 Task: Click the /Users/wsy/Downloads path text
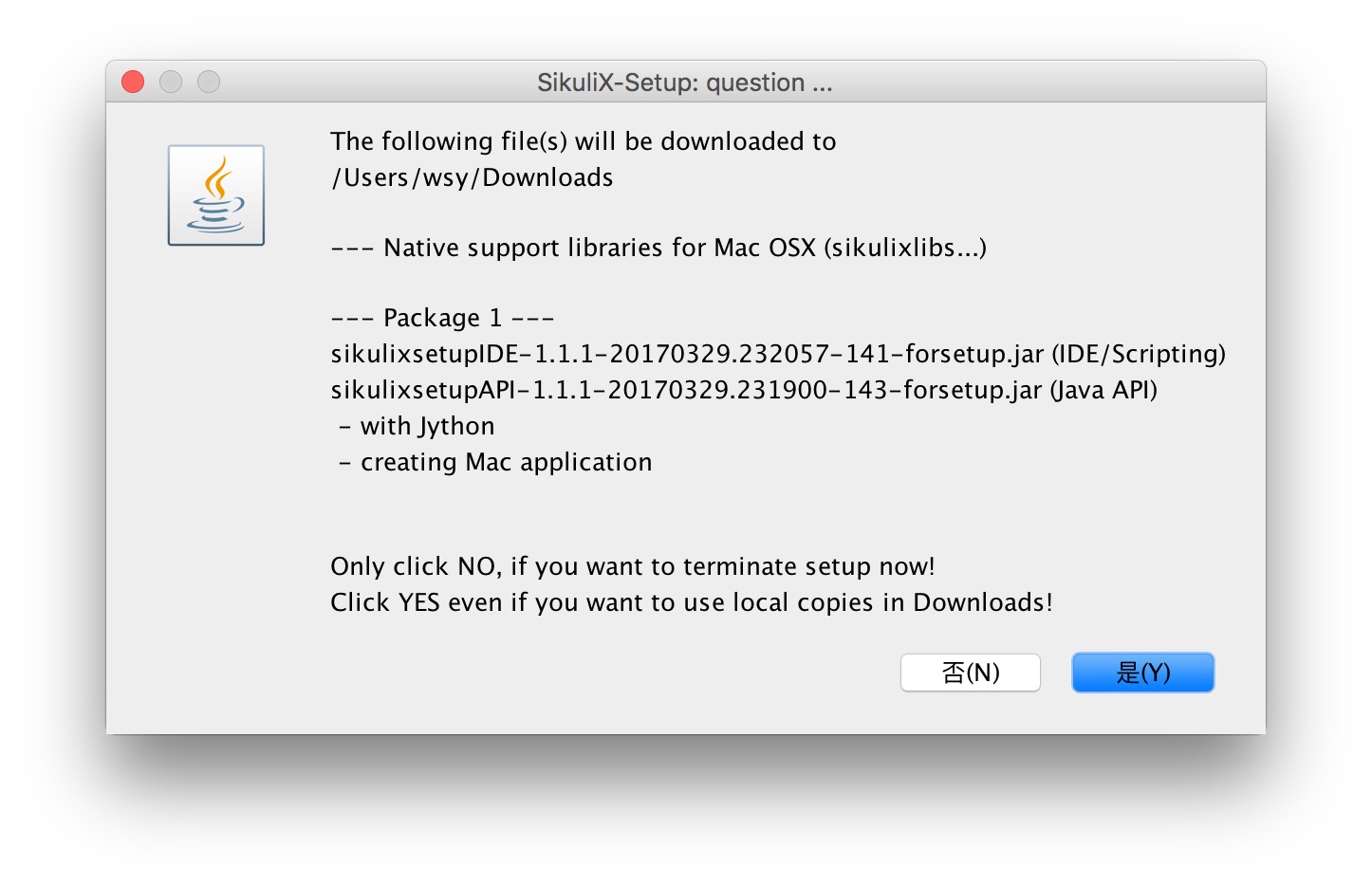tap(472, 177)
